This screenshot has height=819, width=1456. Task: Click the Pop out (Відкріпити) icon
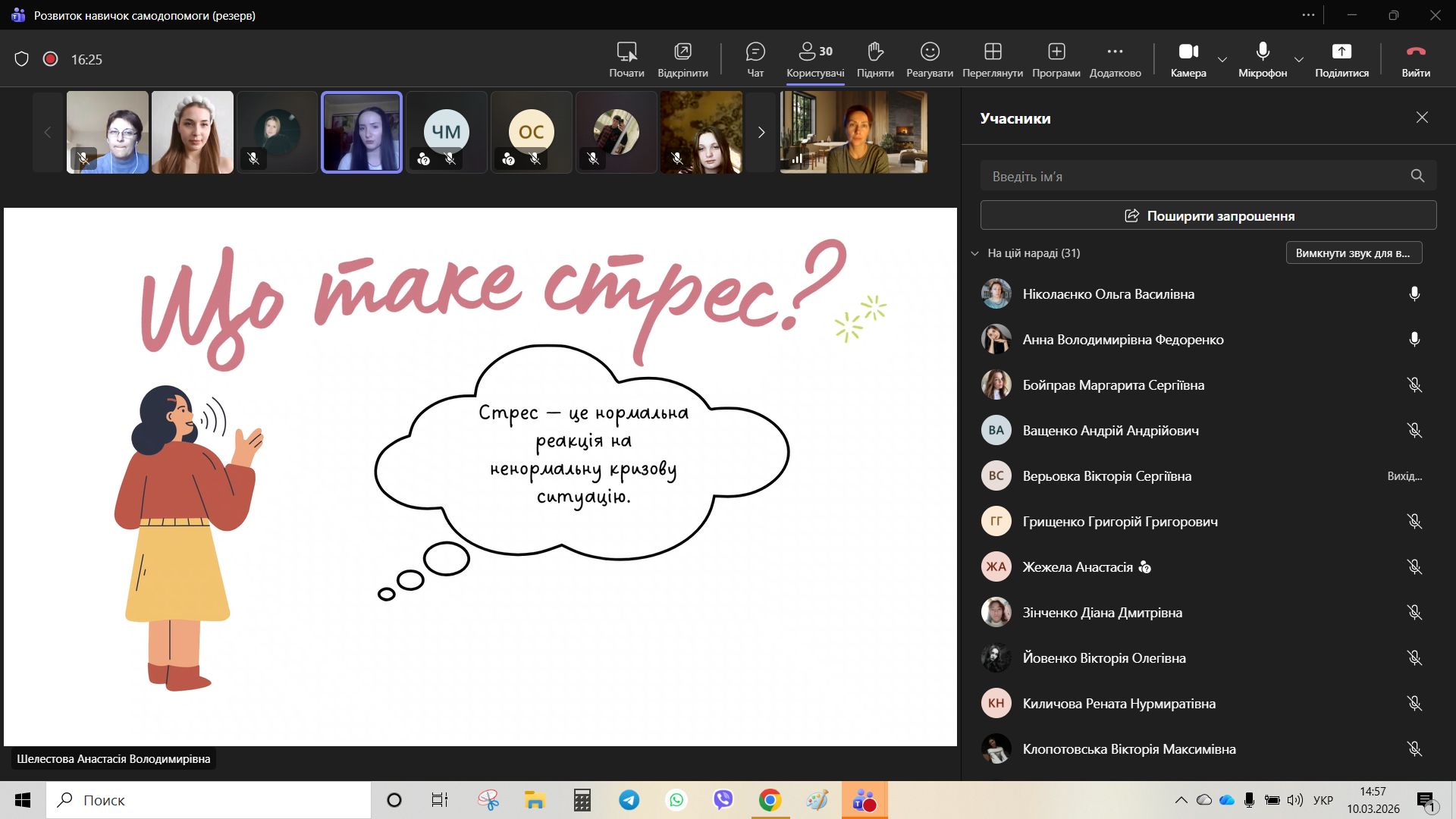click(x=682, y=59)
